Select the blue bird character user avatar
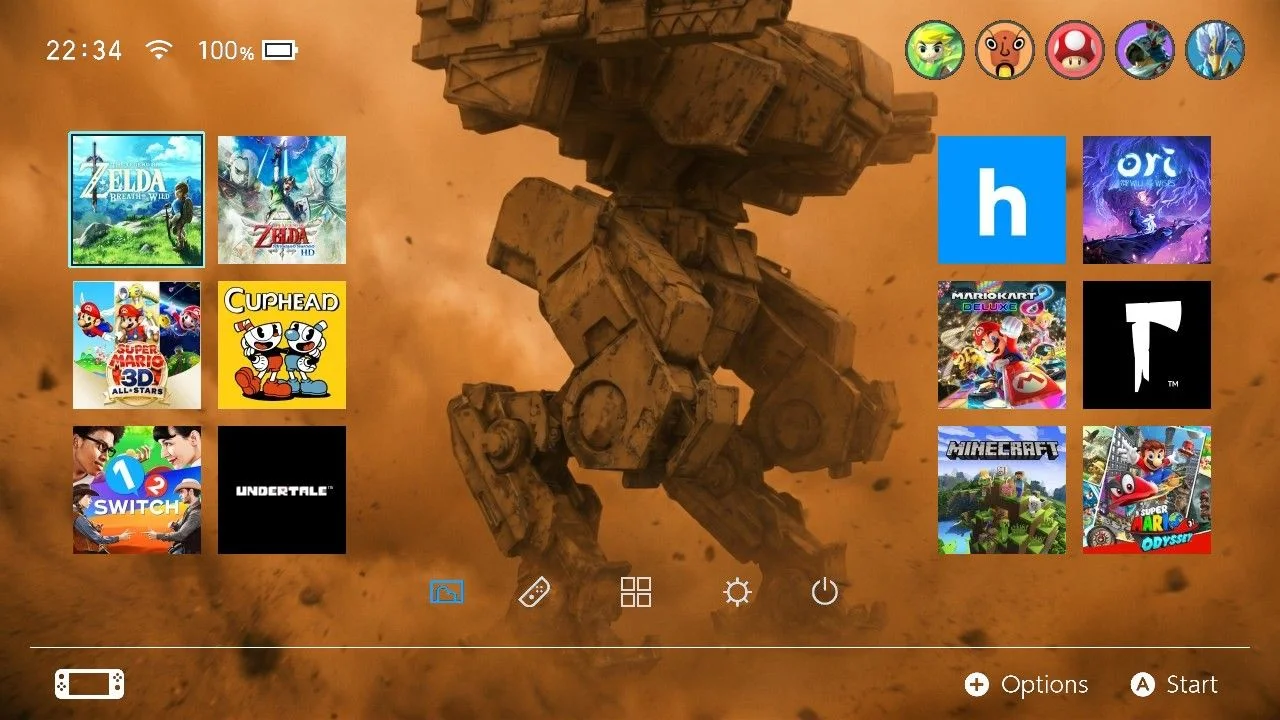The width and height of the screenshot is (1280, 720). (1215, 50)
